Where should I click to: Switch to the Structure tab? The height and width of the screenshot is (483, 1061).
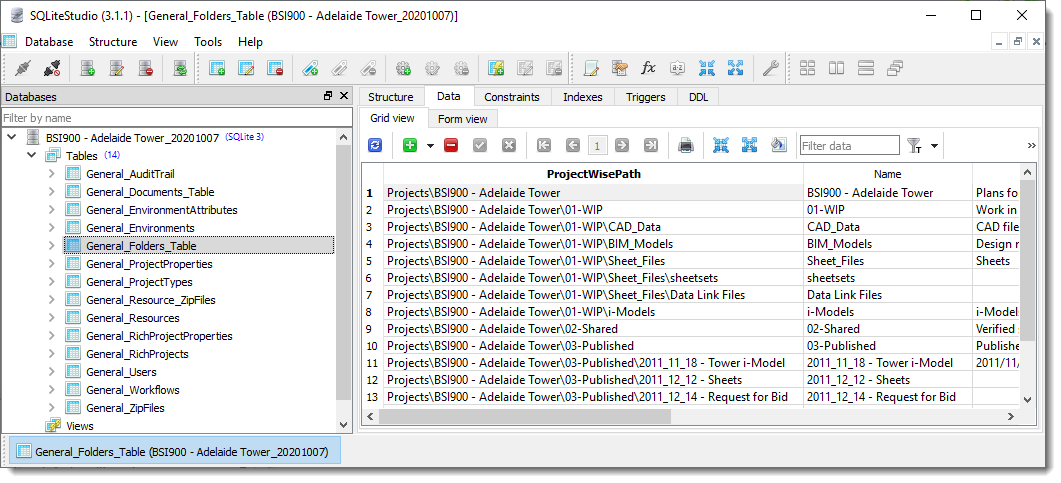[390, 97]
